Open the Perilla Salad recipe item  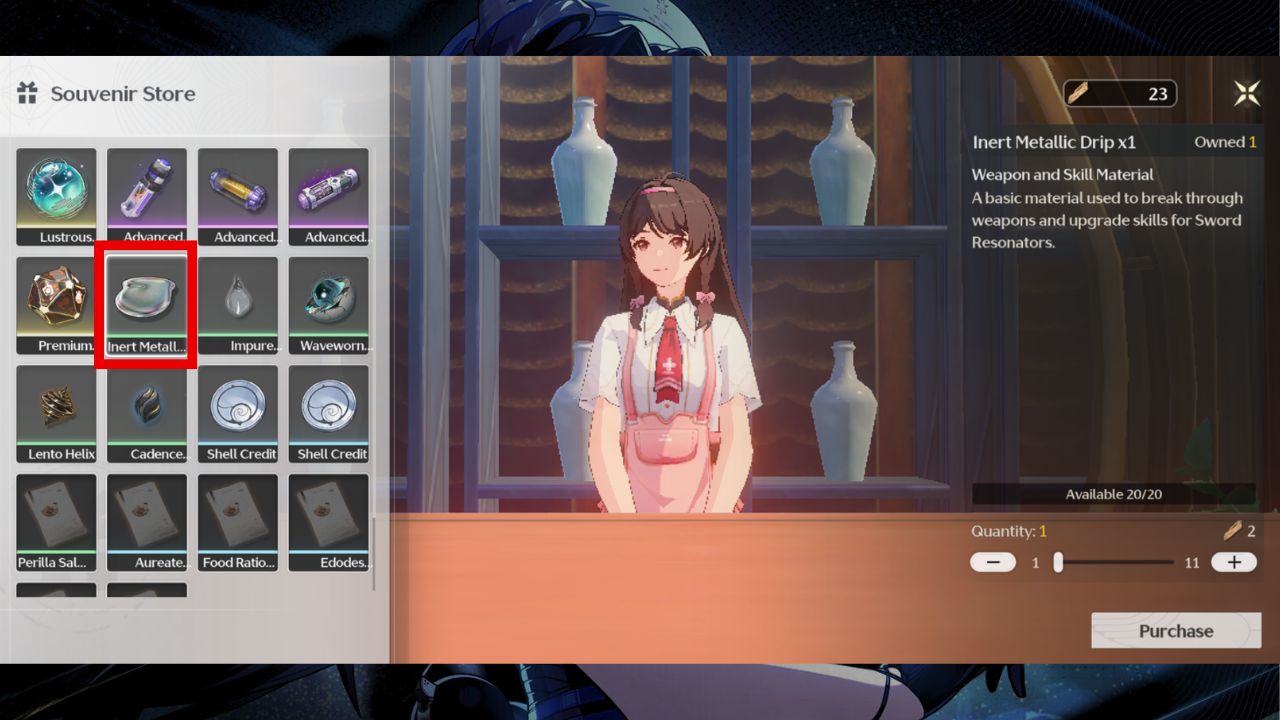click(56, 521)
